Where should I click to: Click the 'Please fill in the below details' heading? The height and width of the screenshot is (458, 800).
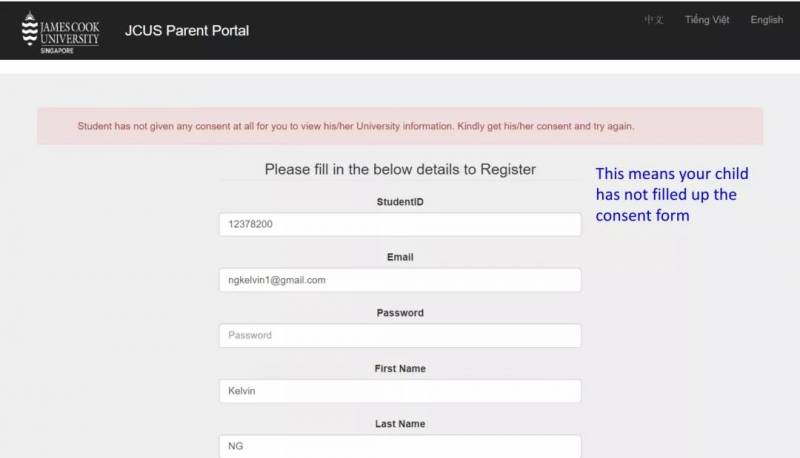click(400, 169)
